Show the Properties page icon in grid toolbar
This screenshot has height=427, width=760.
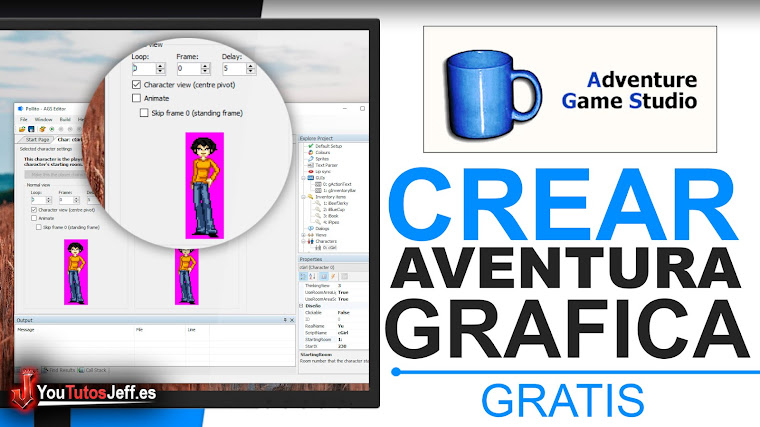323,277
